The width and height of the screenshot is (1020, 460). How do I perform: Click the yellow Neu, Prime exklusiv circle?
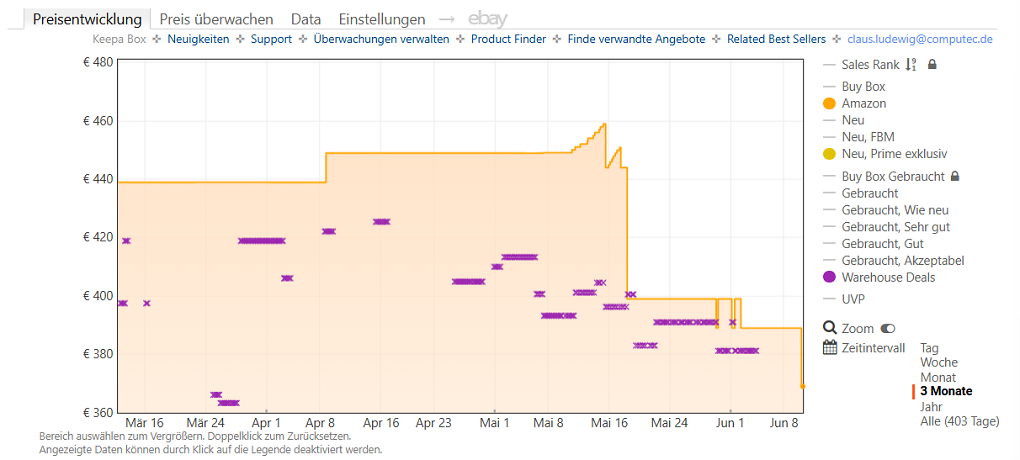click(829, 154)
